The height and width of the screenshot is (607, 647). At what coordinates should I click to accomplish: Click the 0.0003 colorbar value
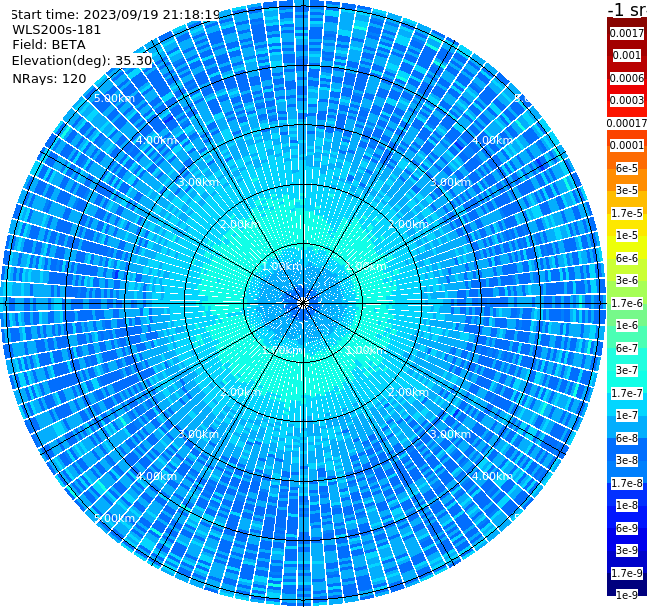627,100
